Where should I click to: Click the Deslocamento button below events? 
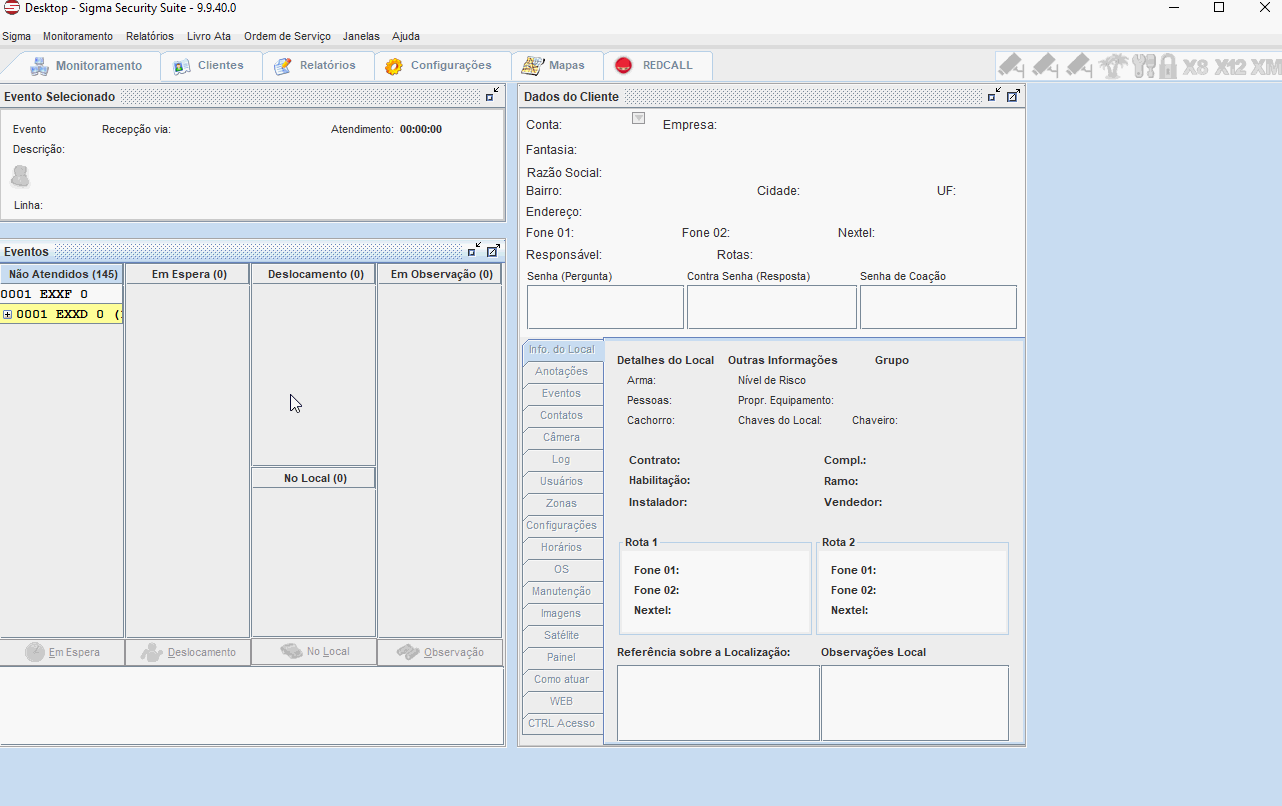189,652
